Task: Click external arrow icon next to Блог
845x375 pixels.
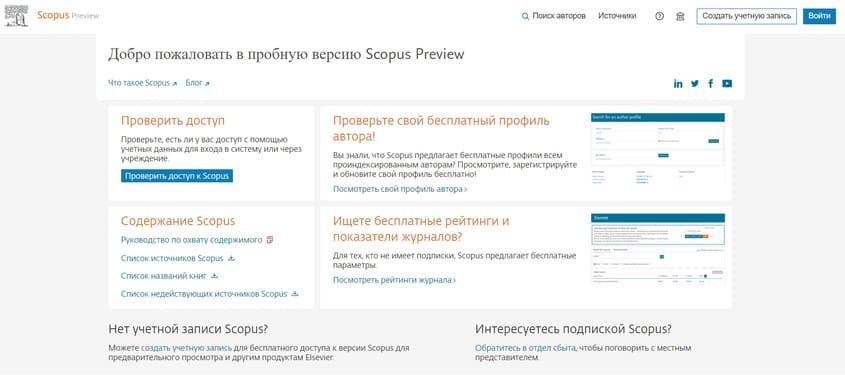Action: (x=207, y=84)
